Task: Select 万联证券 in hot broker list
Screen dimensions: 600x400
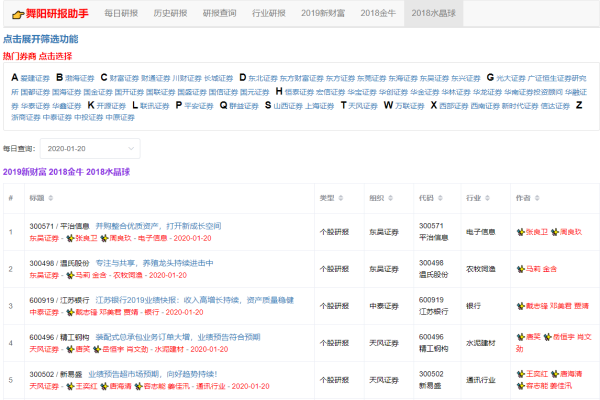Action: (x=410, y=106)
